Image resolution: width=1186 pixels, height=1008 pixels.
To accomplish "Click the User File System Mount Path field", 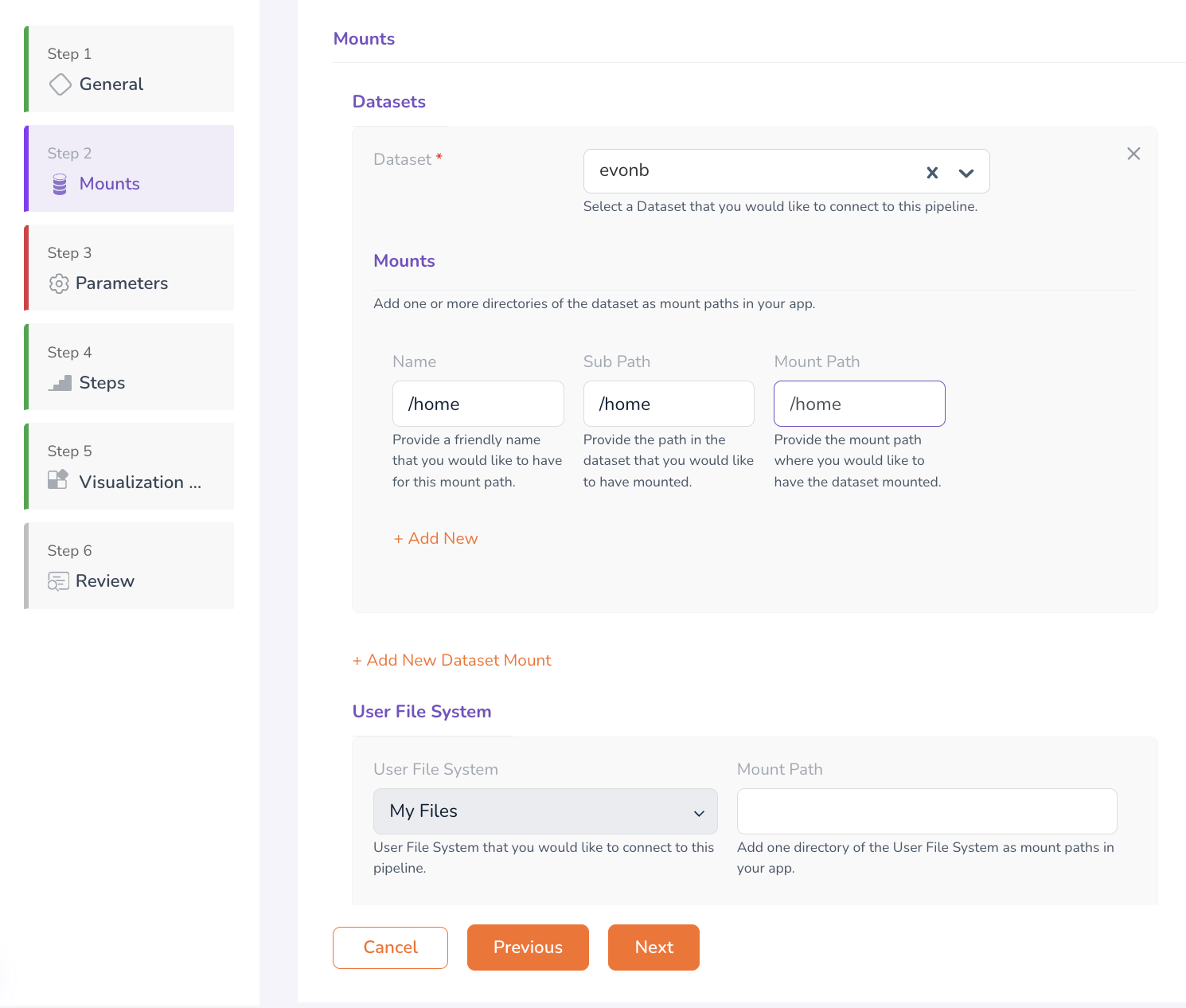I will coord(927,811).
